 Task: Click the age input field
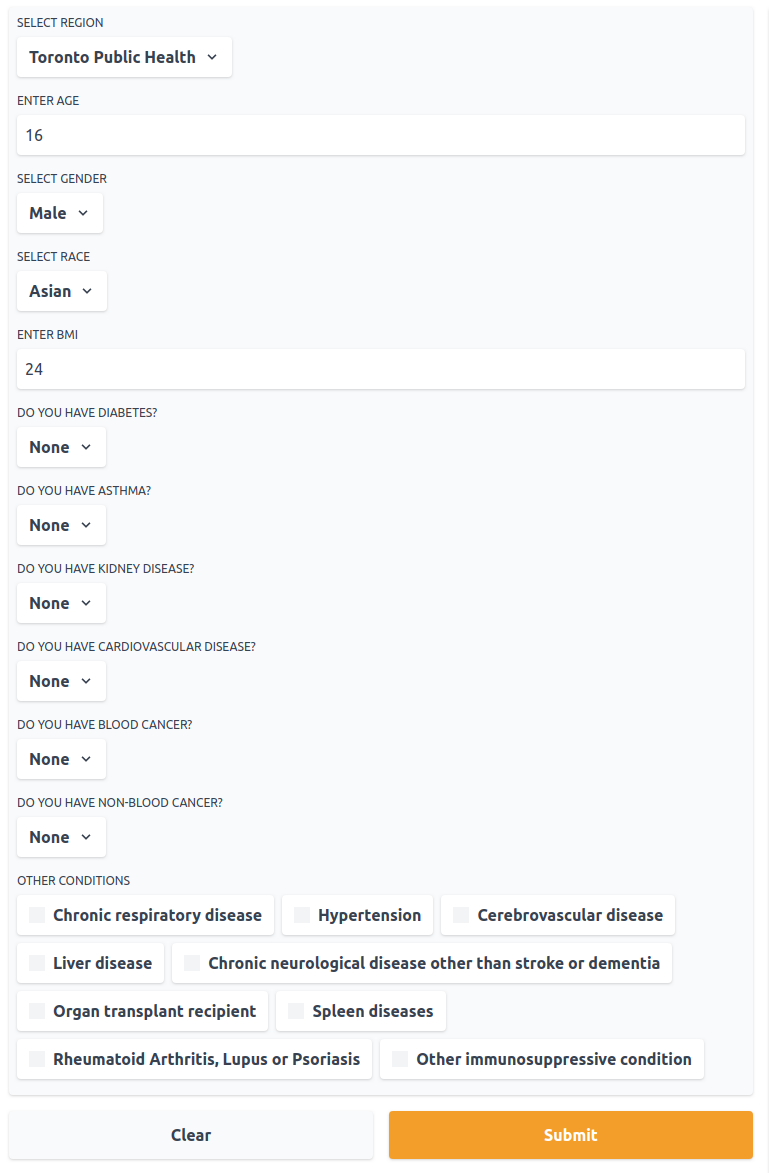point(381,135)
